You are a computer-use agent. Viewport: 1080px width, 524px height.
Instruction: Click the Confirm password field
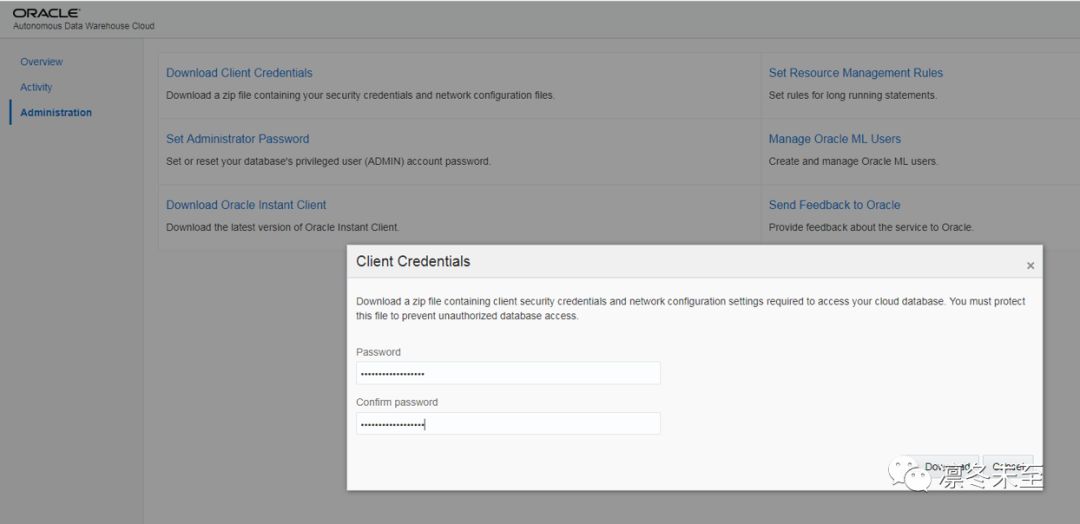pos(508,424)
